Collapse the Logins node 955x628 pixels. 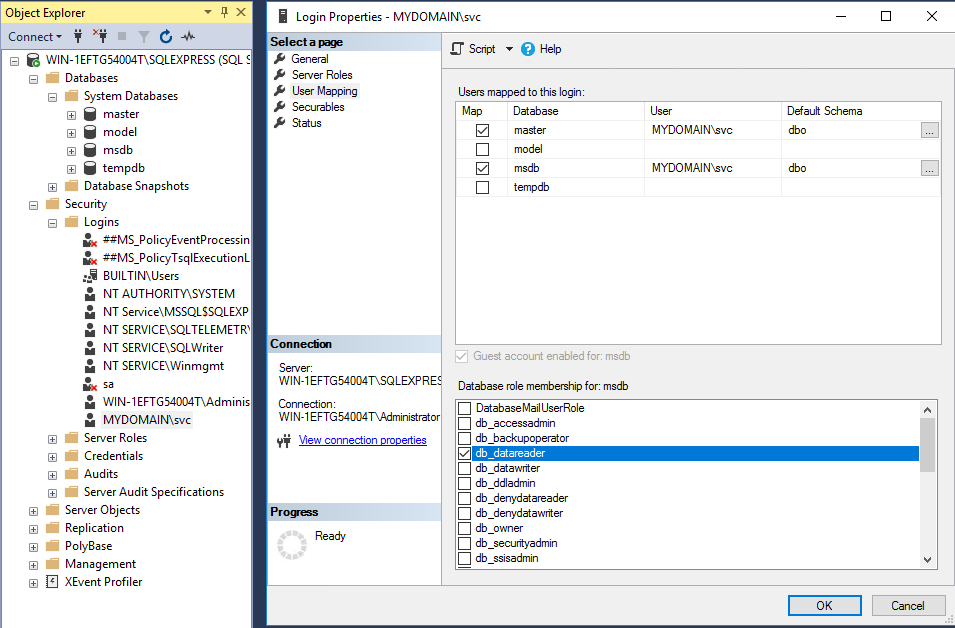[52, 223]
